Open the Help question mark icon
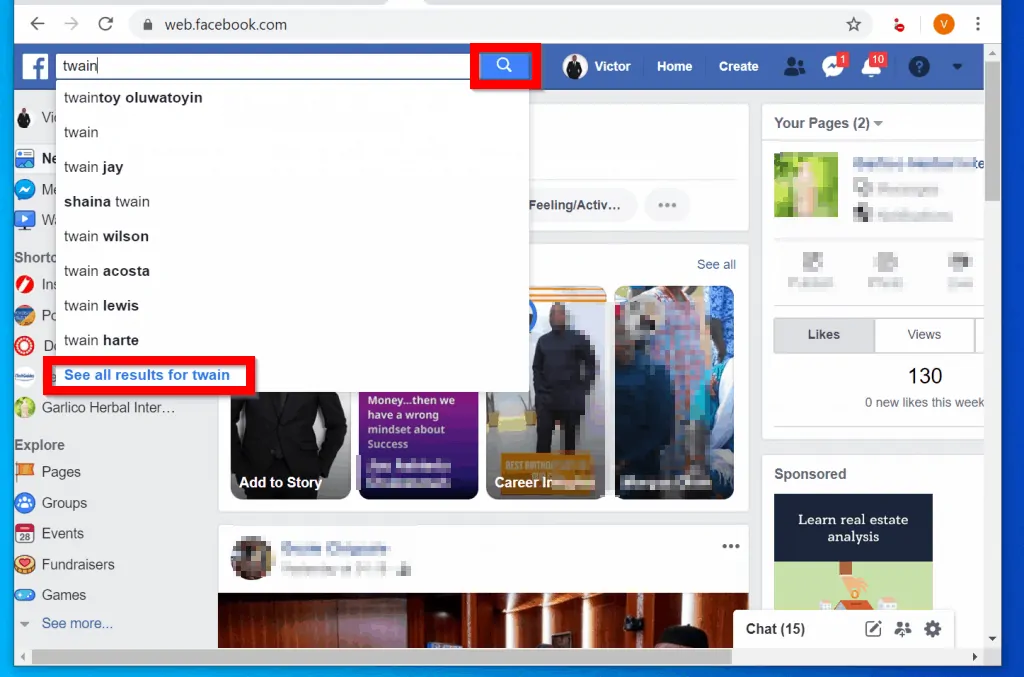This screenshot has width=1024, height=677. [917, 65]
